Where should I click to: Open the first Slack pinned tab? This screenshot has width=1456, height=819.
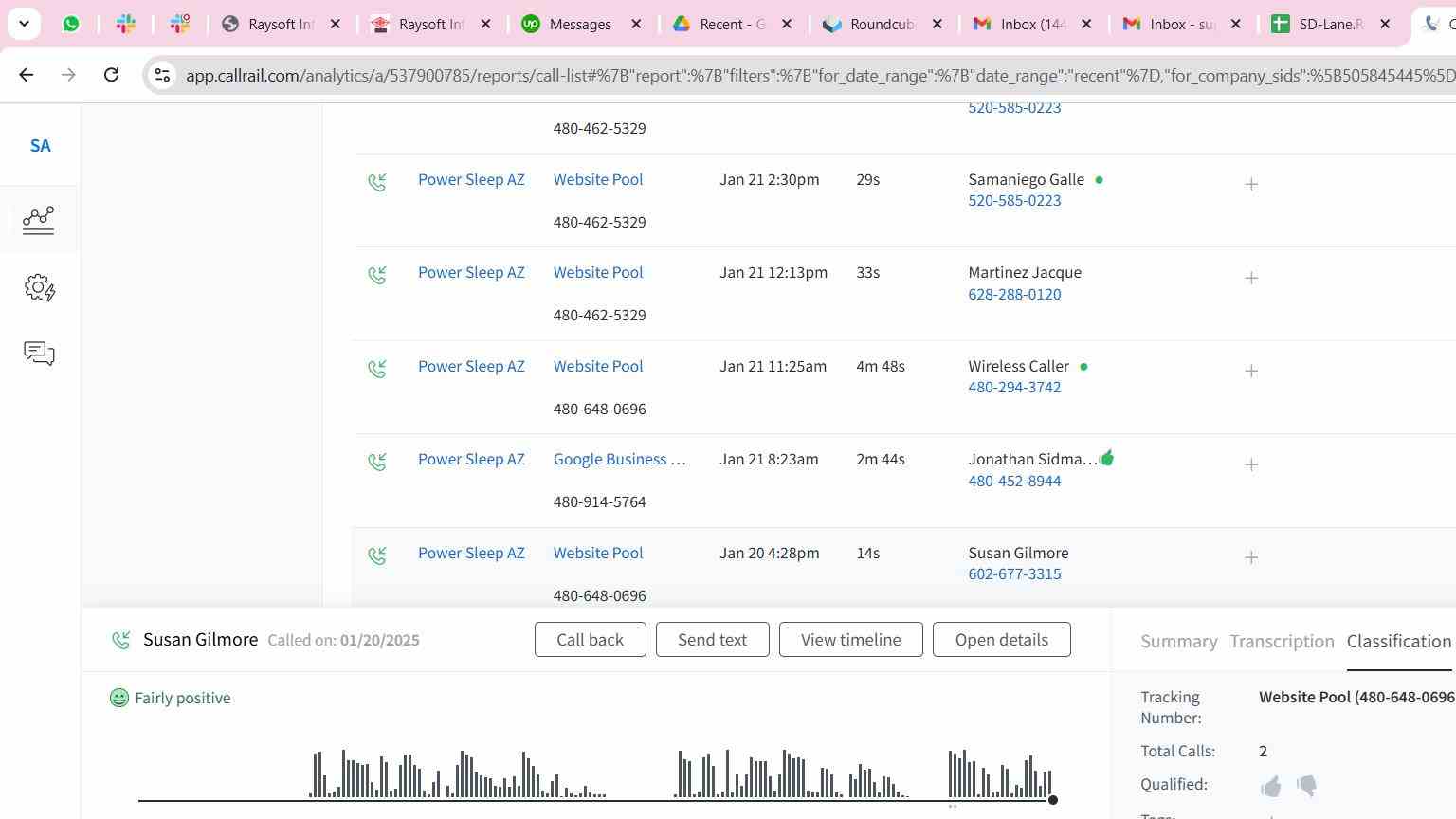pos(126,24)
